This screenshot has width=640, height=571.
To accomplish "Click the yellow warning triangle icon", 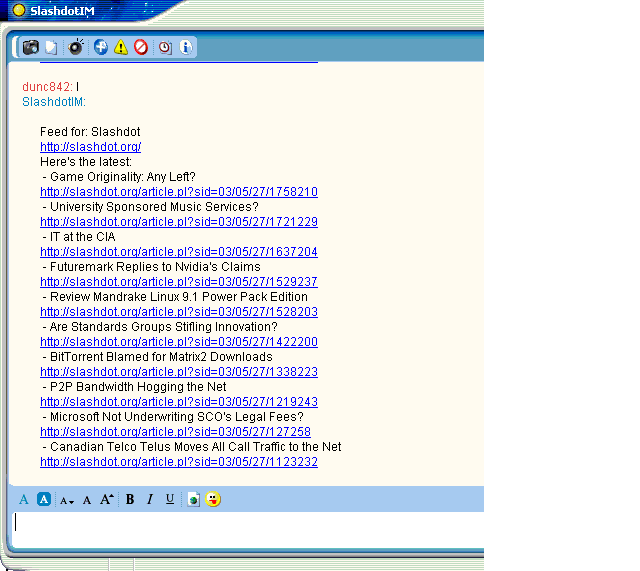I will point(121,47).
